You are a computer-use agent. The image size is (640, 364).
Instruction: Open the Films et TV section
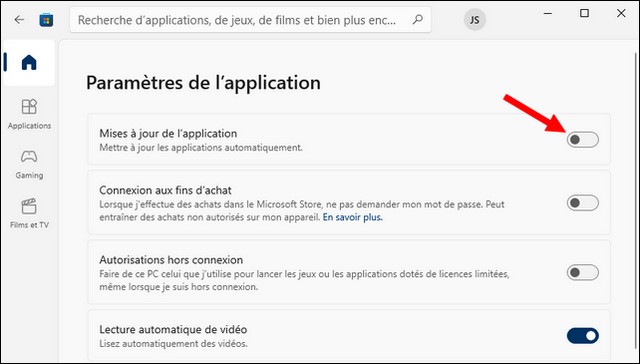coord(29,213)
